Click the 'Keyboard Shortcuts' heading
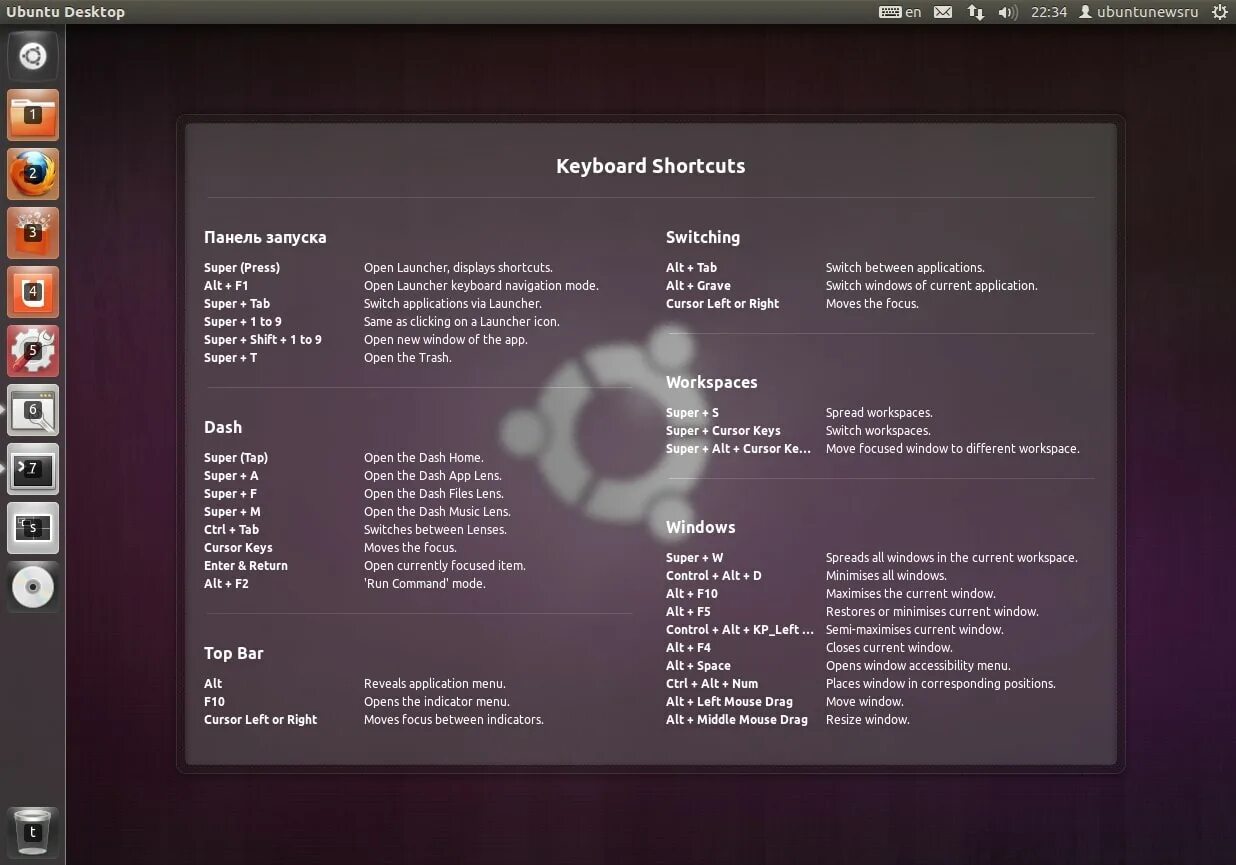 650,166
